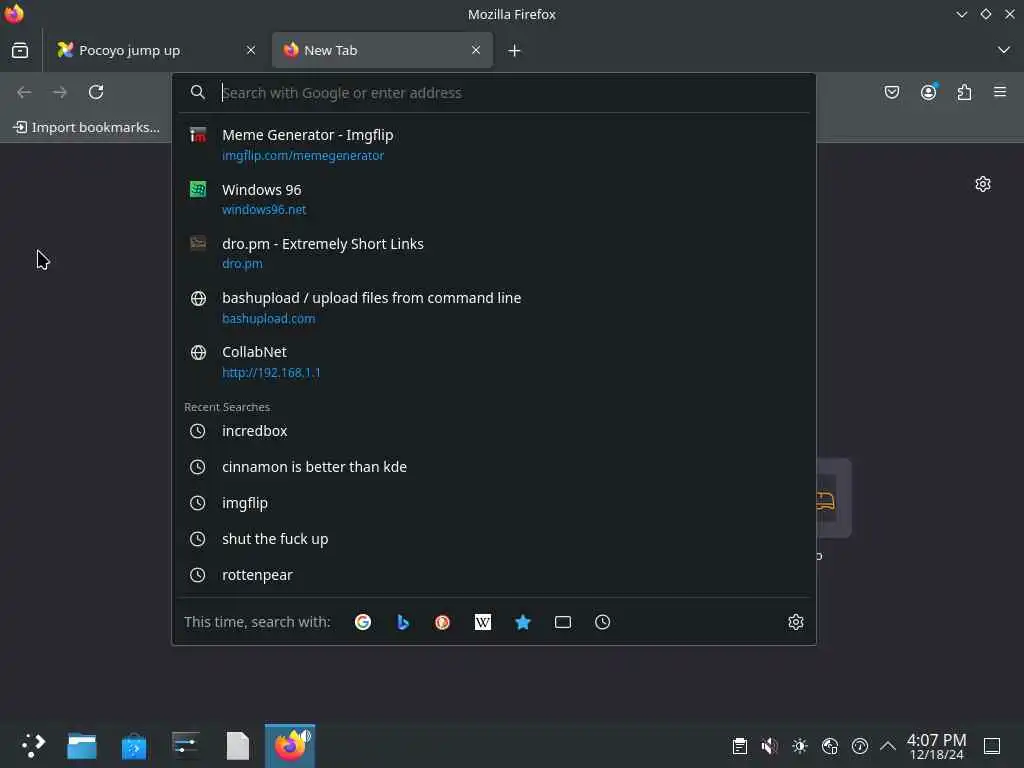Screen dimensions: 1024x768
Task: Open the Meme Generator - Imgflip suggestion
Action: pyautogui.click(x=494, y=144)
